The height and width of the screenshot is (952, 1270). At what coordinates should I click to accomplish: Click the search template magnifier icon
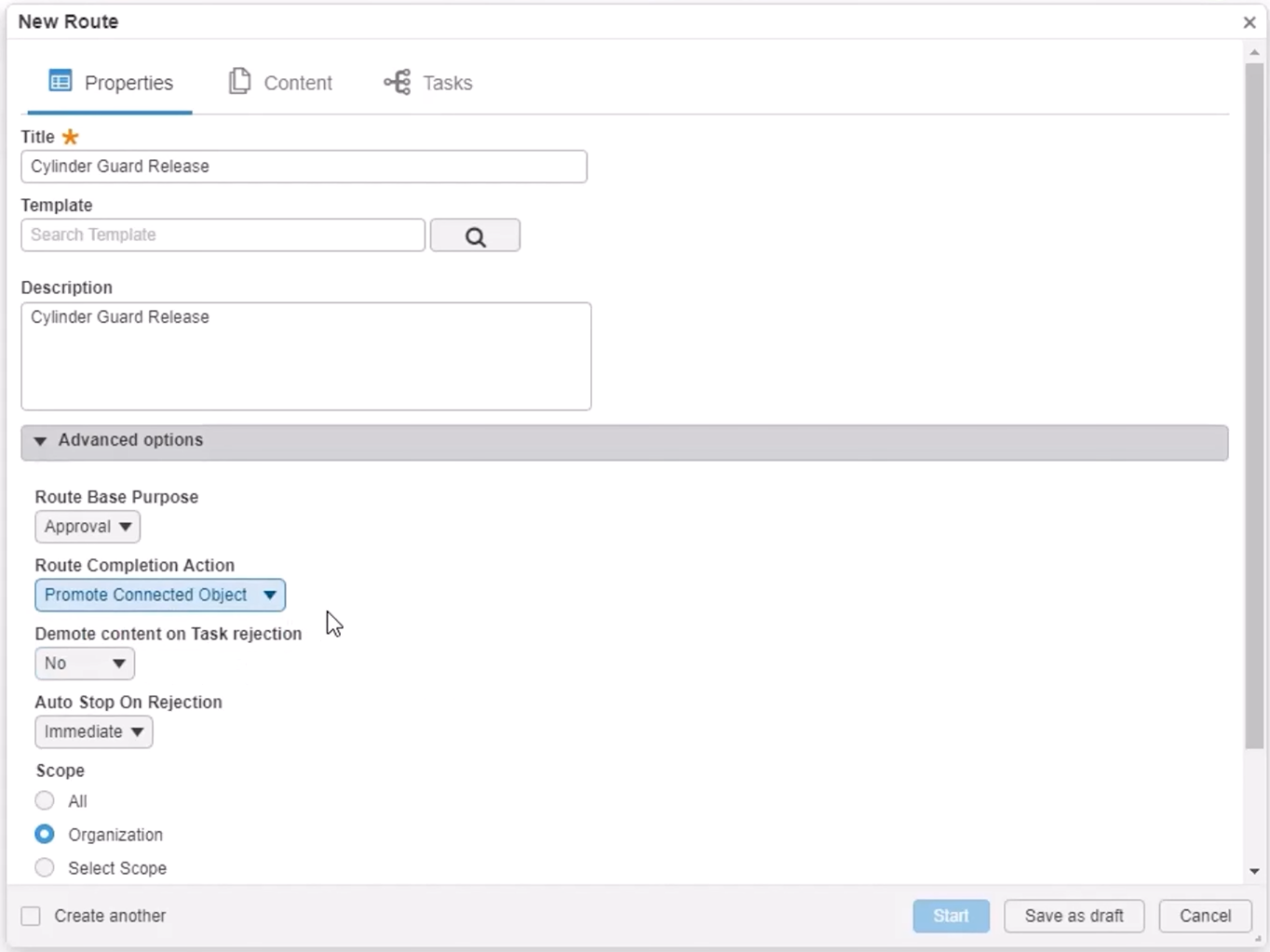pyautogui.click(x=475, y=236)
